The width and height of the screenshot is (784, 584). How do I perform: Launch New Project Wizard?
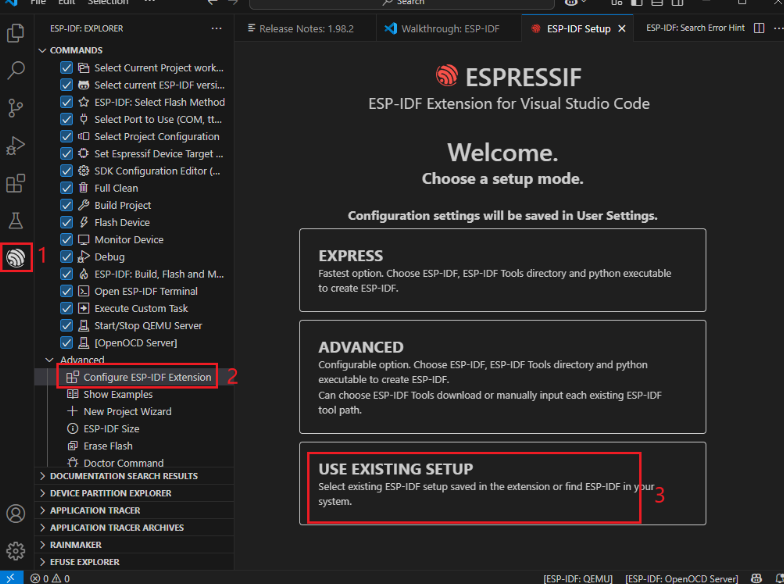134,412
